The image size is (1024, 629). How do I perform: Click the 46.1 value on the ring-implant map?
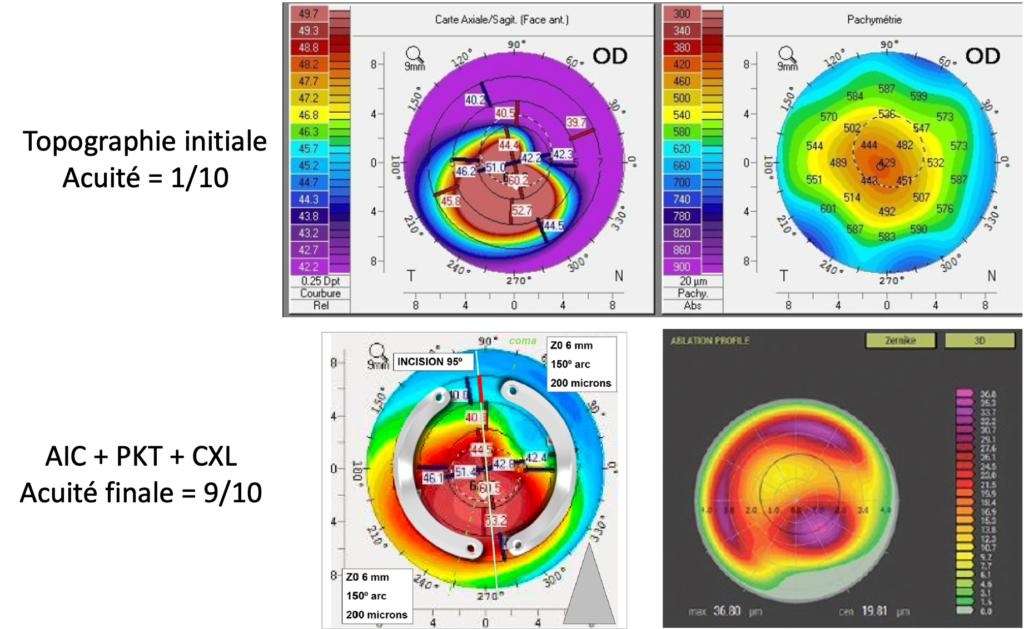click(433, 478)
